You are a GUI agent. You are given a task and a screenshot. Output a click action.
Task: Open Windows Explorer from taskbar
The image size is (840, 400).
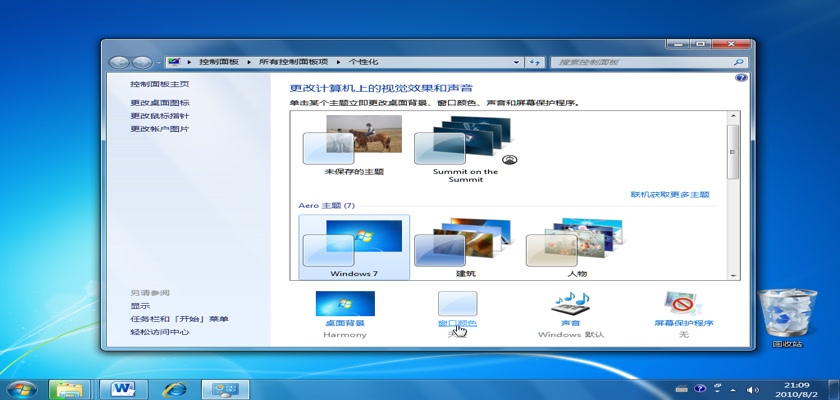point(71,388)
